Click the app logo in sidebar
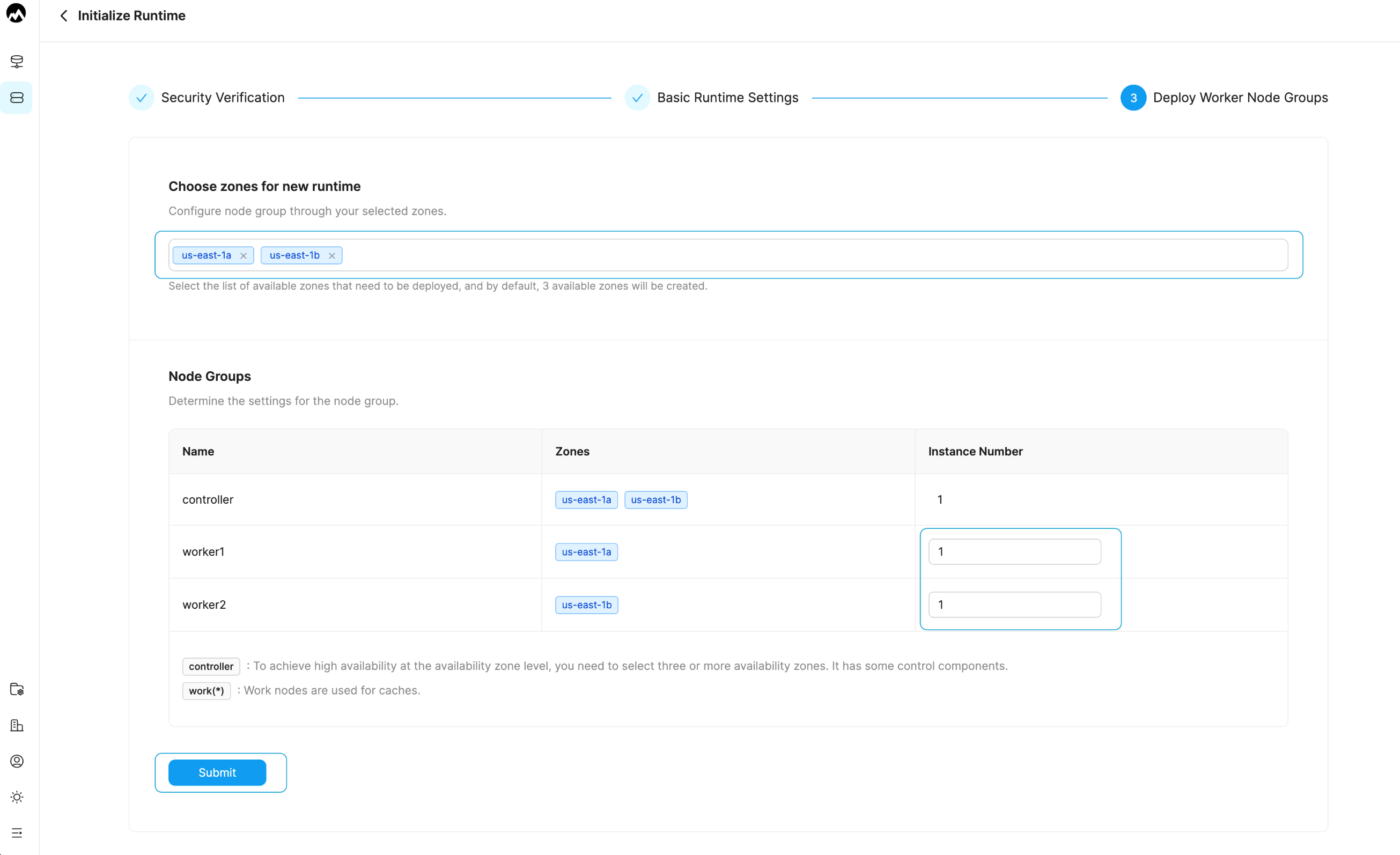Viewport: 1400px width, 855px height. coord(16,13)
